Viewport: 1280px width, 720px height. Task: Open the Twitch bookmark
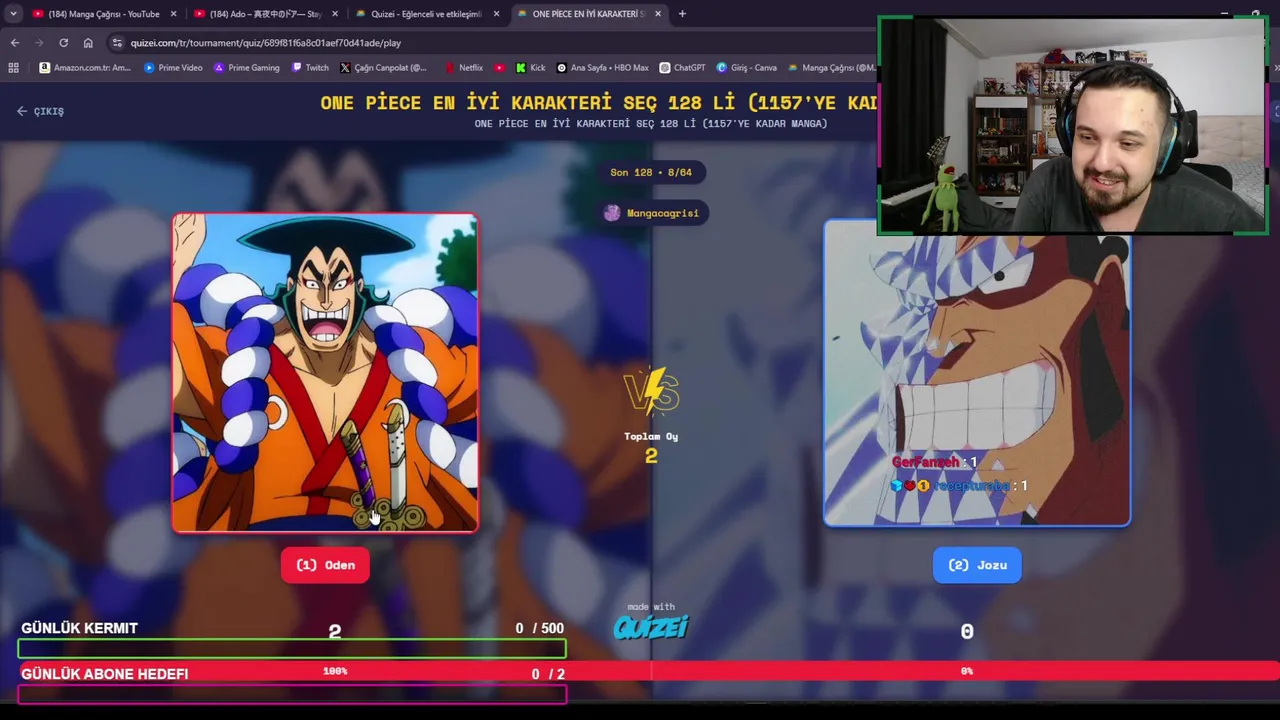pos(310,68)
